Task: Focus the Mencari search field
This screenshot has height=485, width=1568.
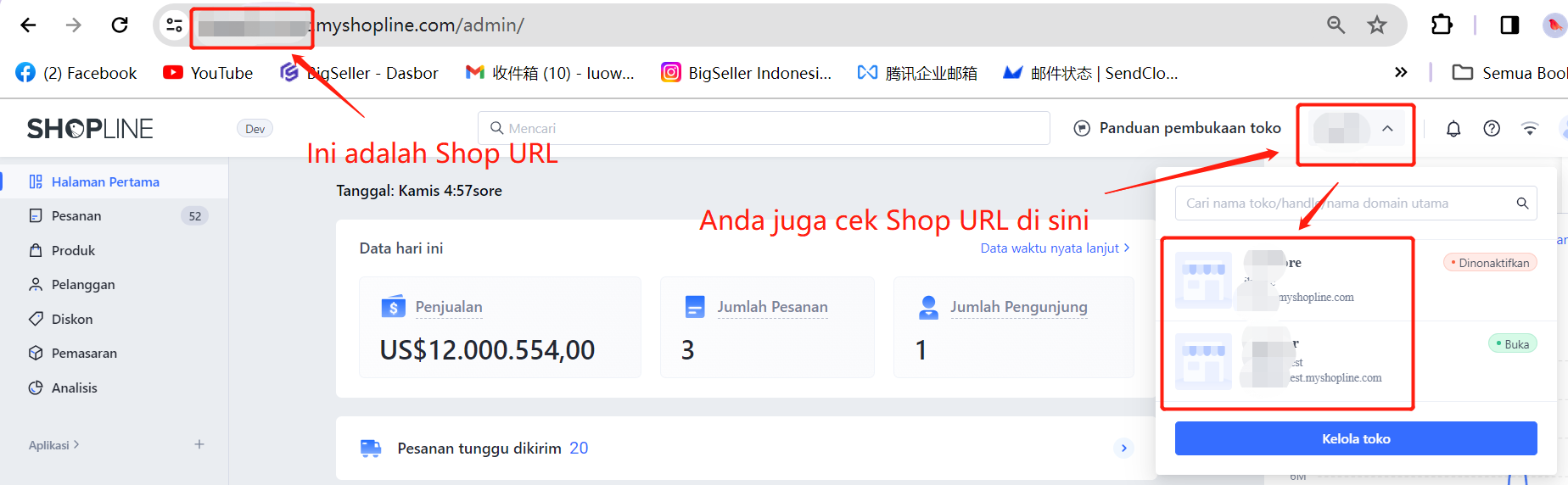Action: pos(764,128)
